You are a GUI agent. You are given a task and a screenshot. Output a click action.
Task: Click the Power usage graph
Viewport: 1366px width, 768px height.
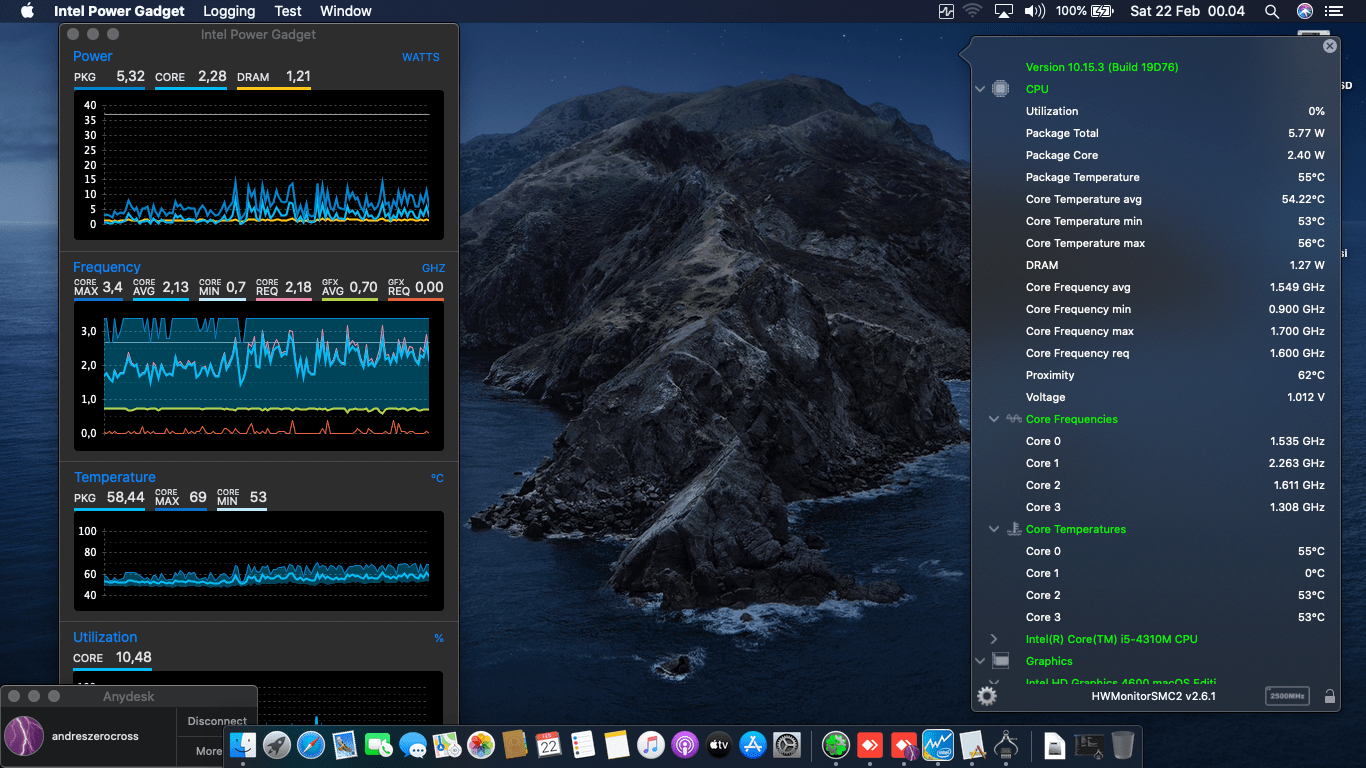point(258,165)
